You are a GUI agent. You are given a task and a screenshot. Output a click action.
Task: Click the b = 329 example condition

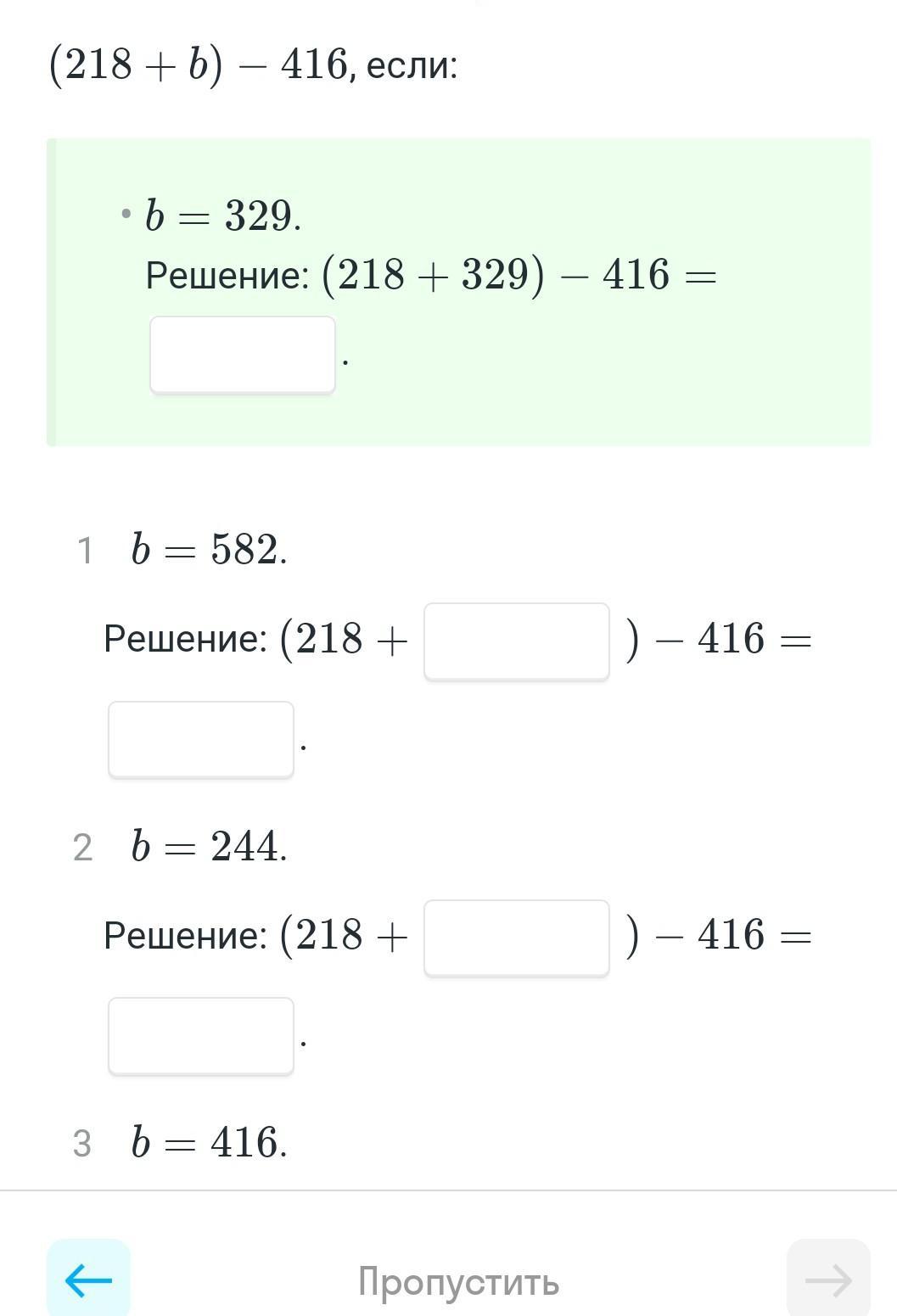click(222, 216)
